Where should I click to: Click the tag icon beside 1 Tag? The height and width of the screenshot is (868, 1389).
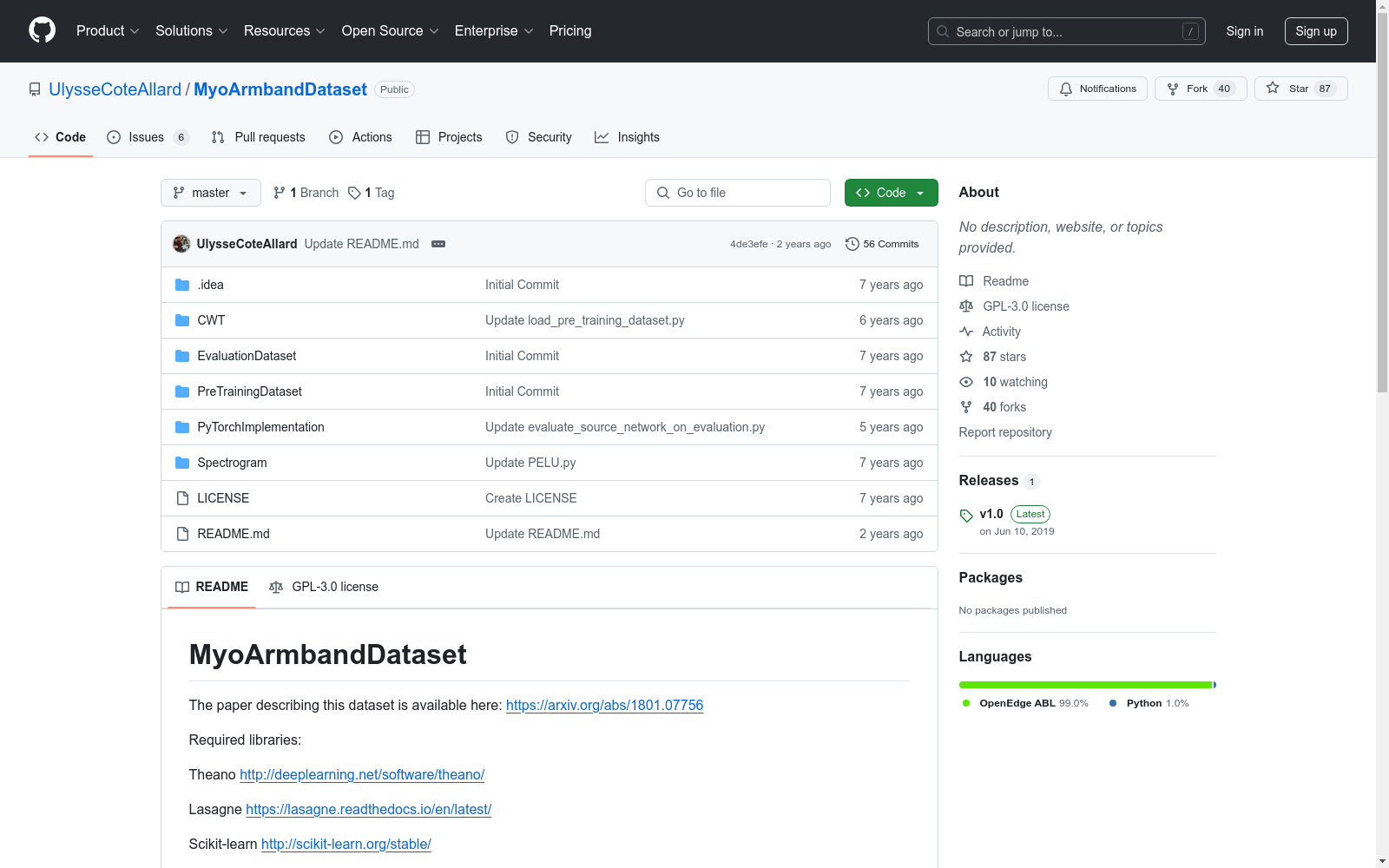[x=354, y=193]
